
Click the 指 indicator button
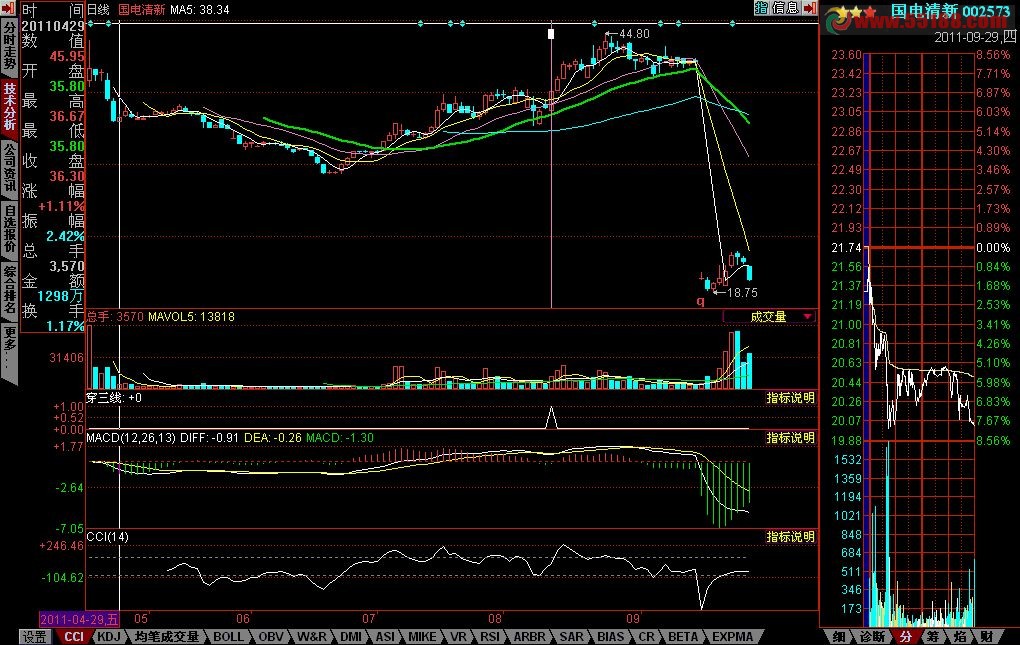point(762,8)
